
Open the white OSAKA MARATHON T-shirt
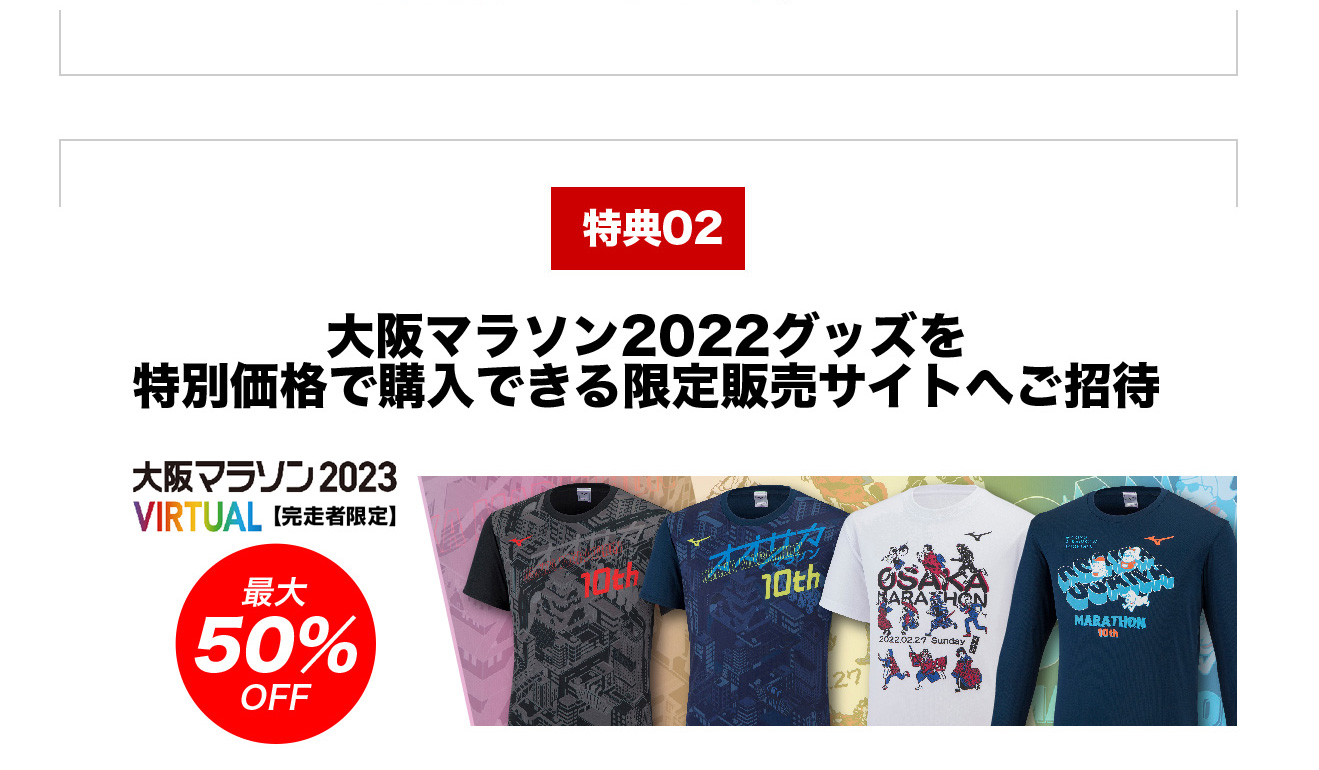click(x=925, y=605)
